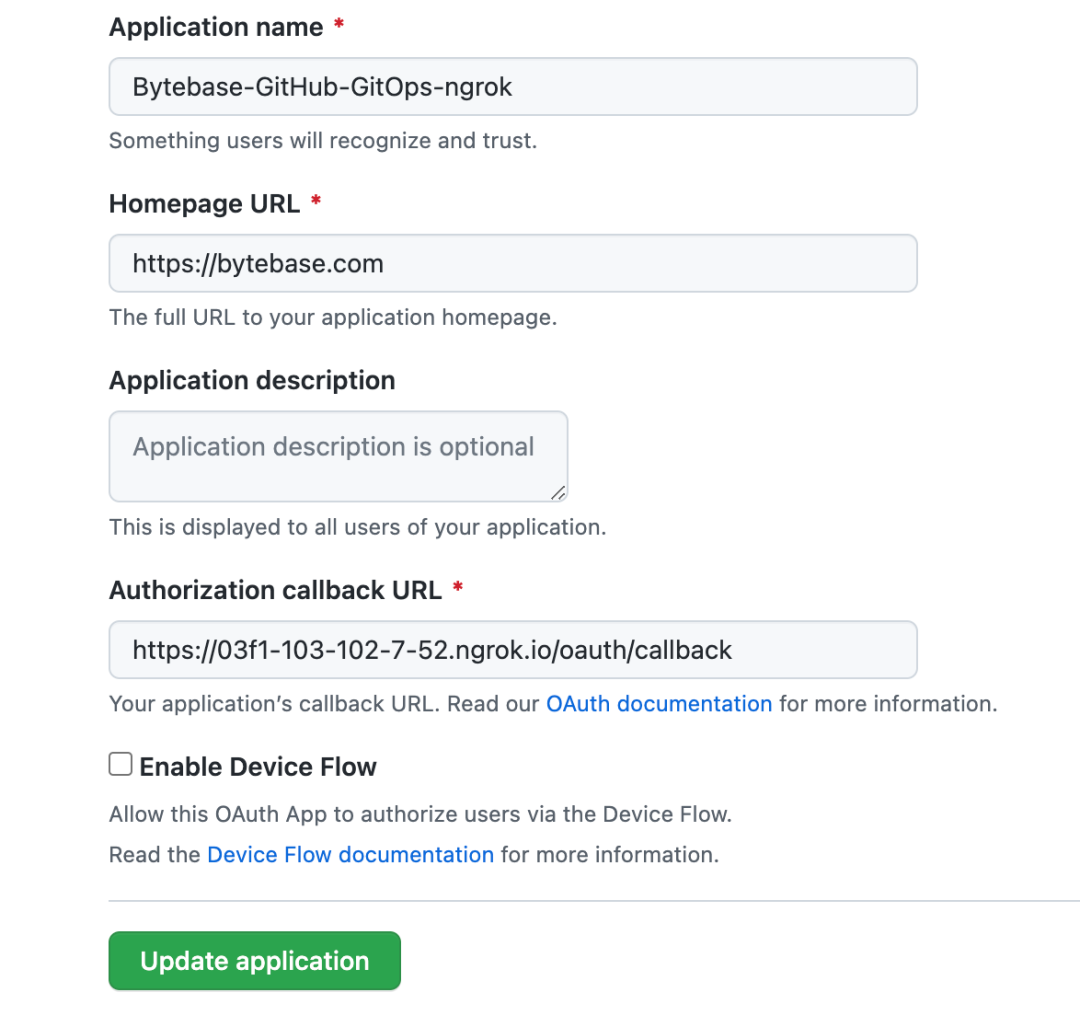Click the "Application description" heading label
This screenshot has height=1027, width=1080.
point(252,381)
